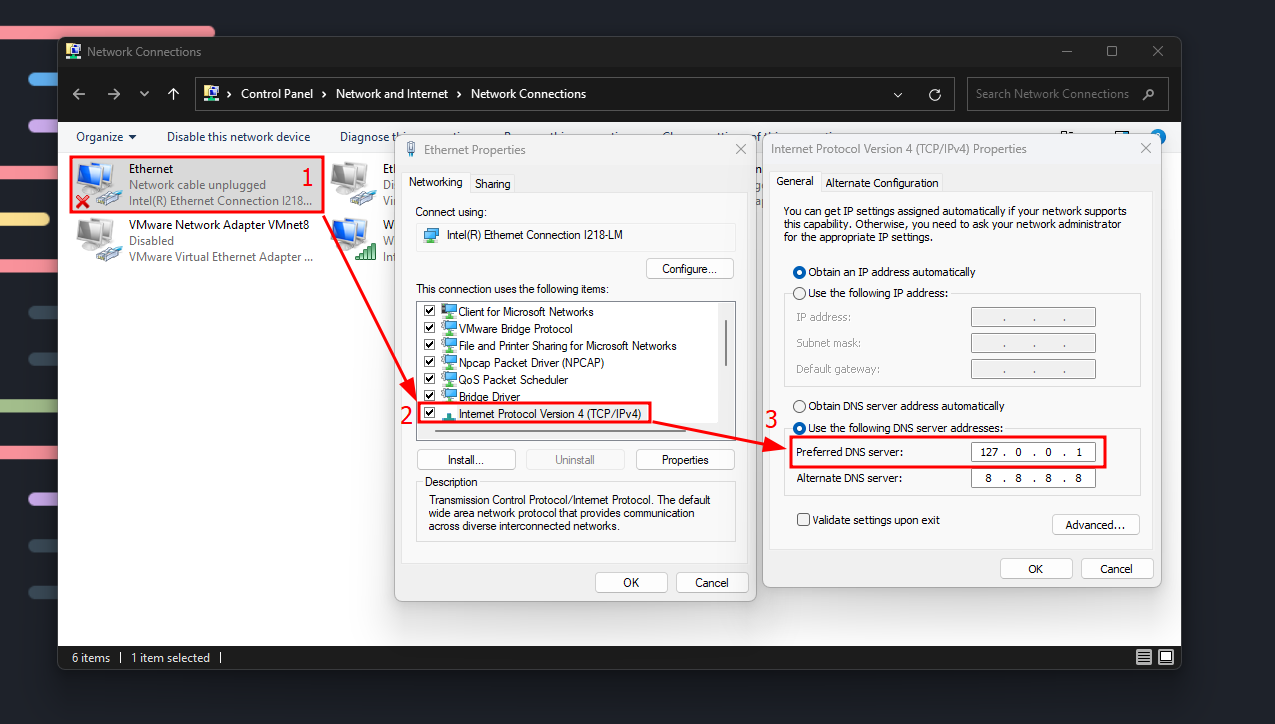The image size is (1275, 724).
Task: Switch to large icons view in status bar
Action: point(1166,658)
